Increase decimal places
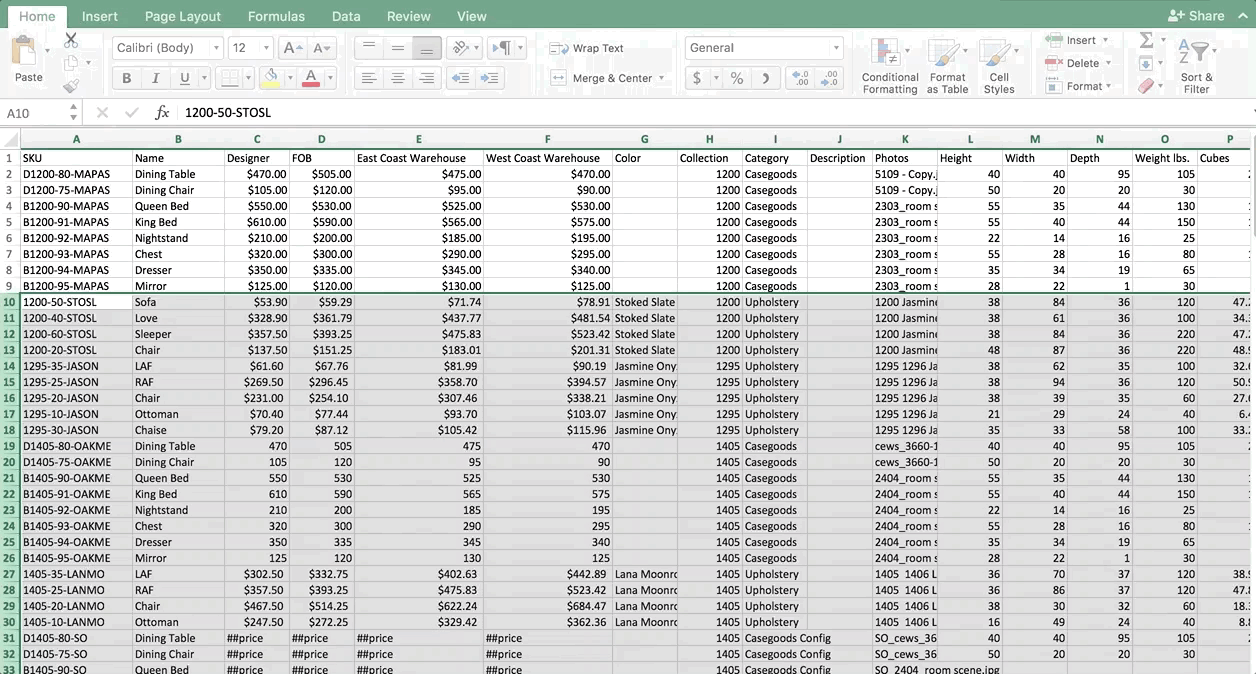The width and height of the screenshot is (1256, 674). [800, 78]
